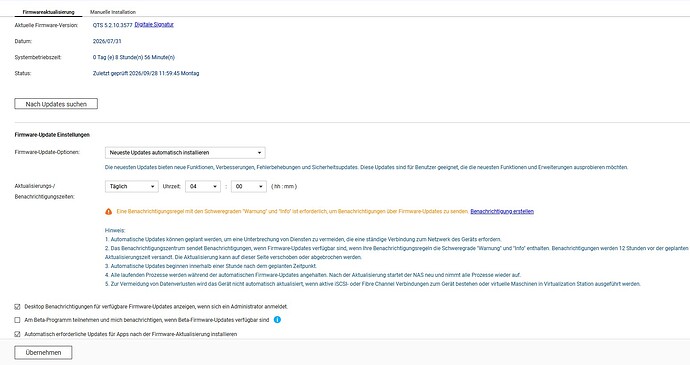690x365 pixels.
Task: Click Nach Updates suchen button
Action: point(56,104)
